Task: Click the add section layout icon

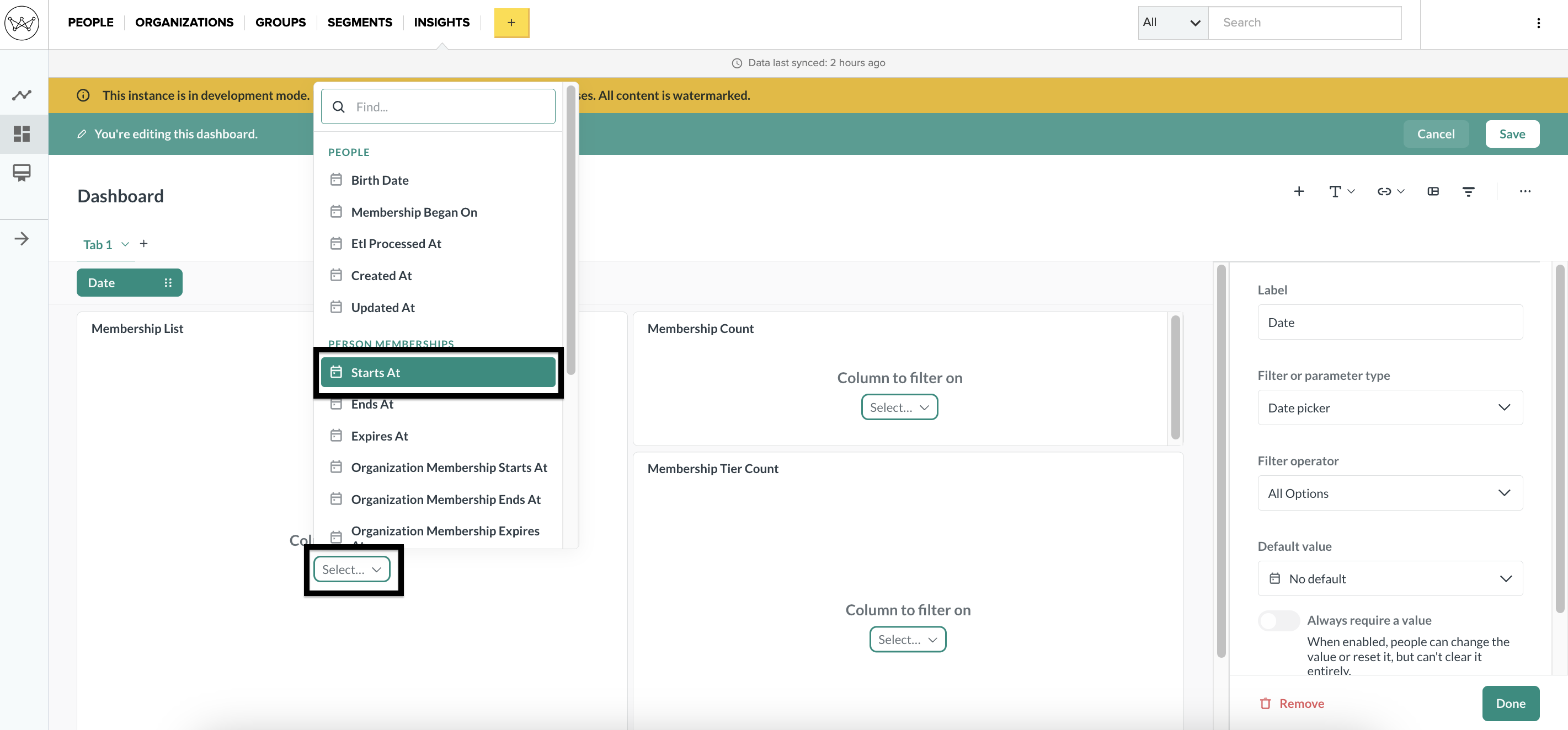Action: coord(1433,191)
